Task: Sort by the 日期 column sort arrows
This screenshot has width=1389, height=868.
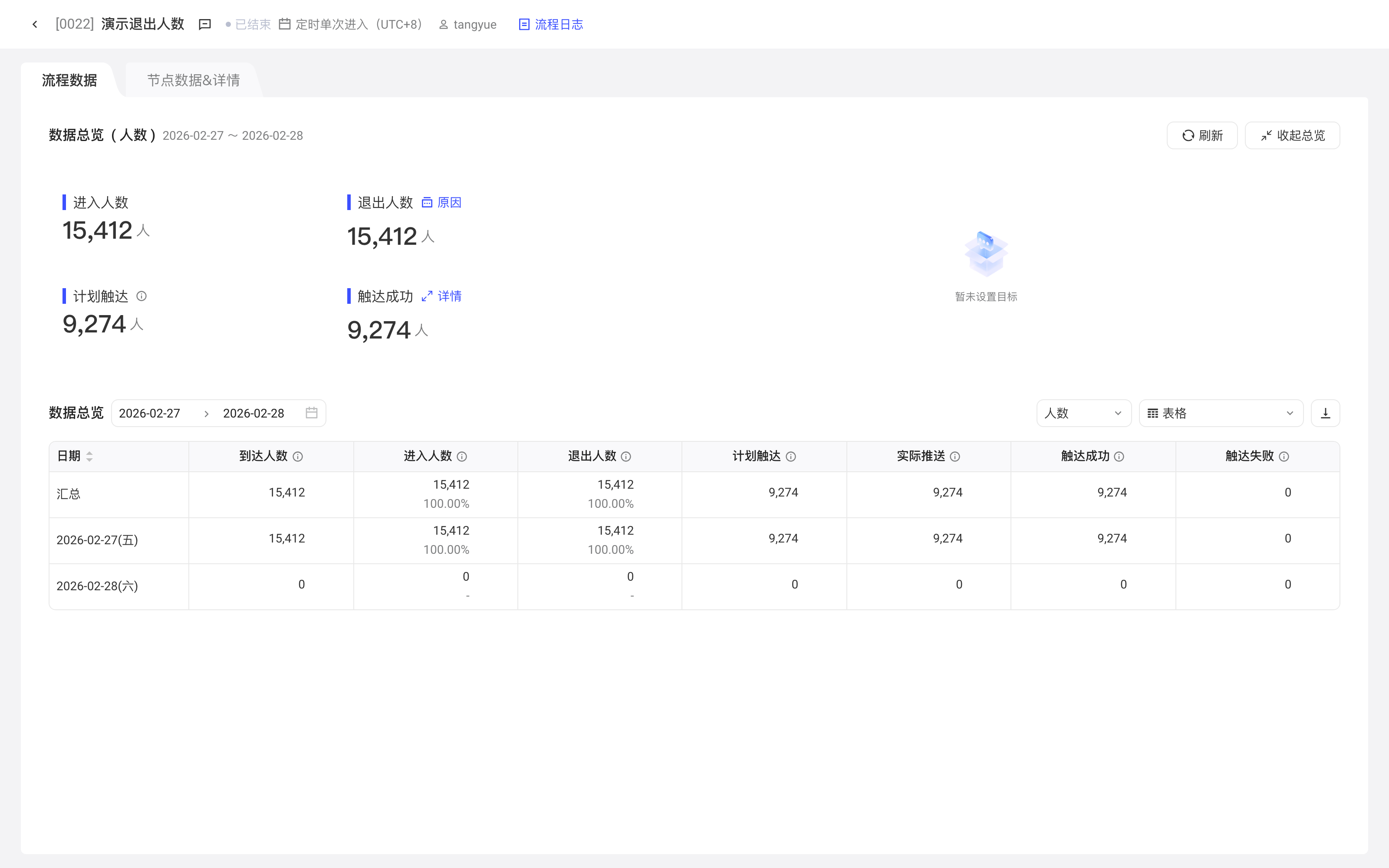Action: click(x=89, y=457)
